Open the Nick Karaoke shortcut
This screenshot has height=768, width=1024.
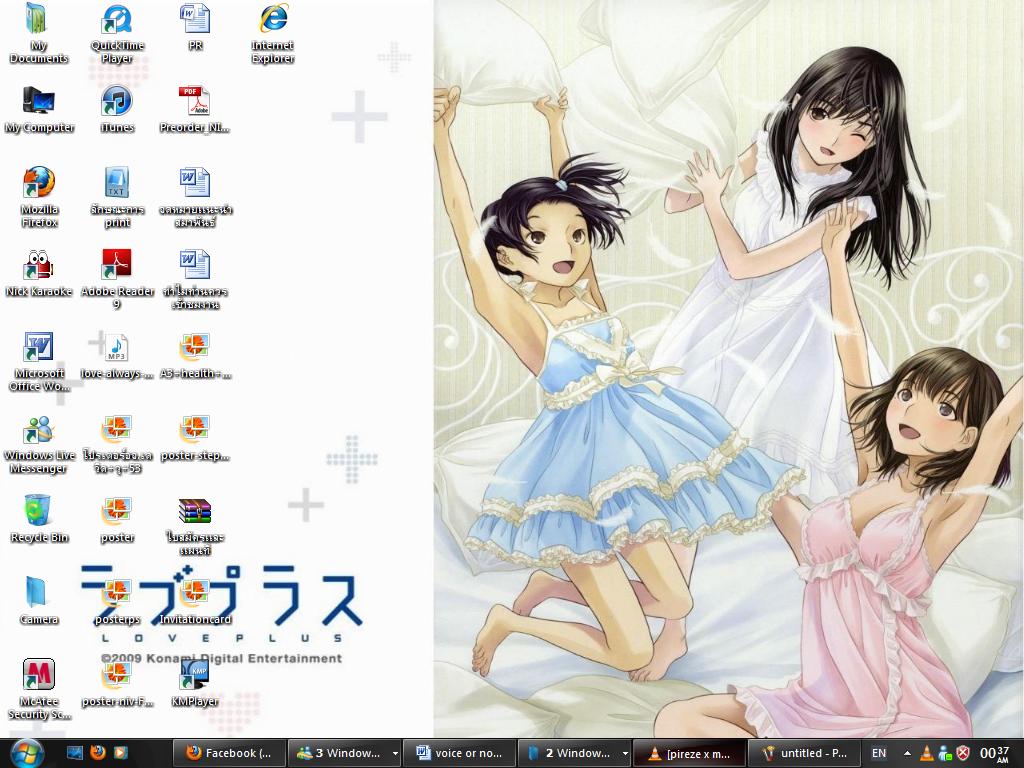pyautogui.click(x=39, y=272)
